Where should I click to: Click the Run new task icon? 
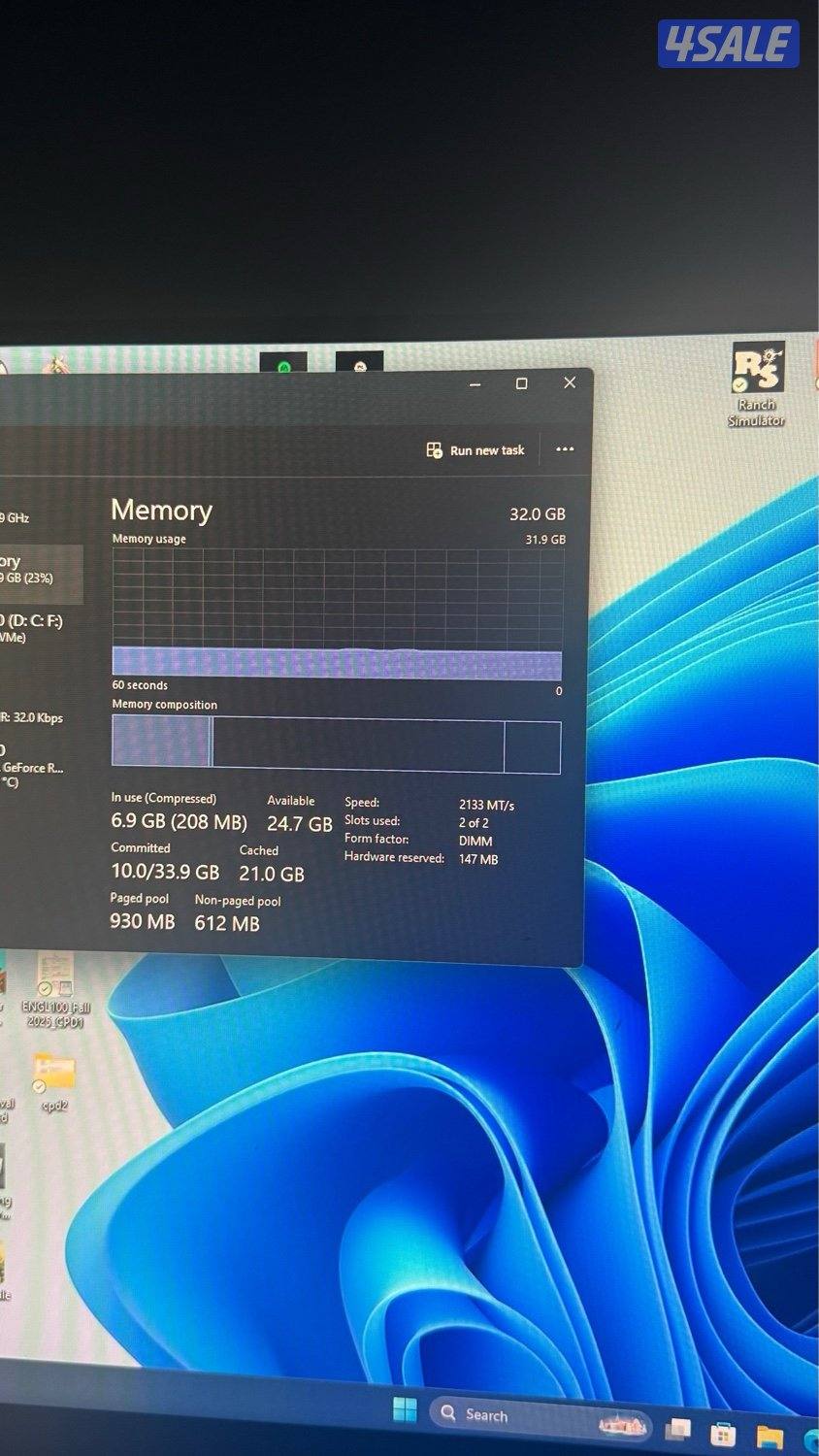point(434,450)
